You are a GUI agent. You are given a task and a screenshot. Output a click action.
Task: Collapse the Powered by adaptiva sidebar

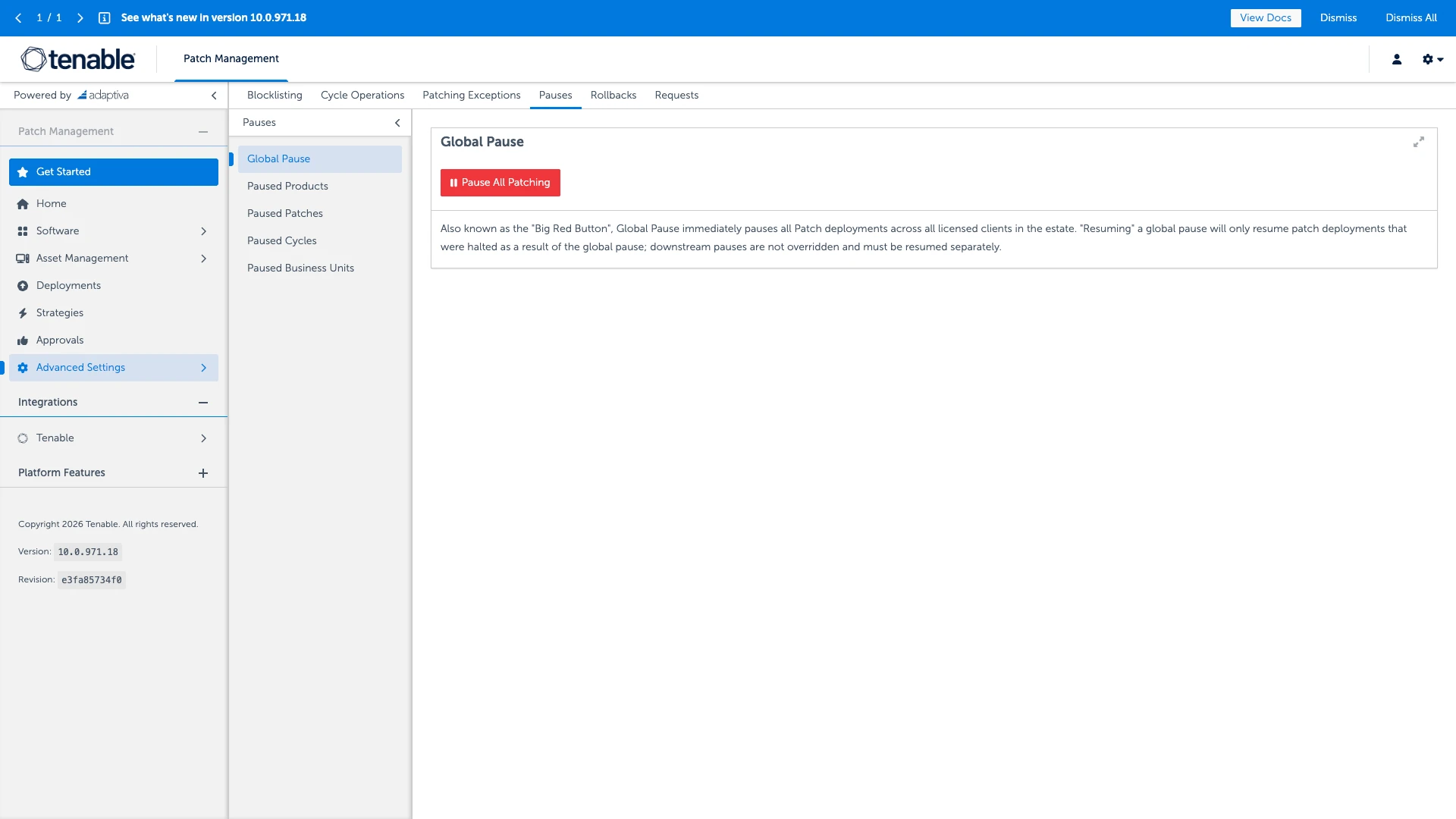(x=214, y=96)
